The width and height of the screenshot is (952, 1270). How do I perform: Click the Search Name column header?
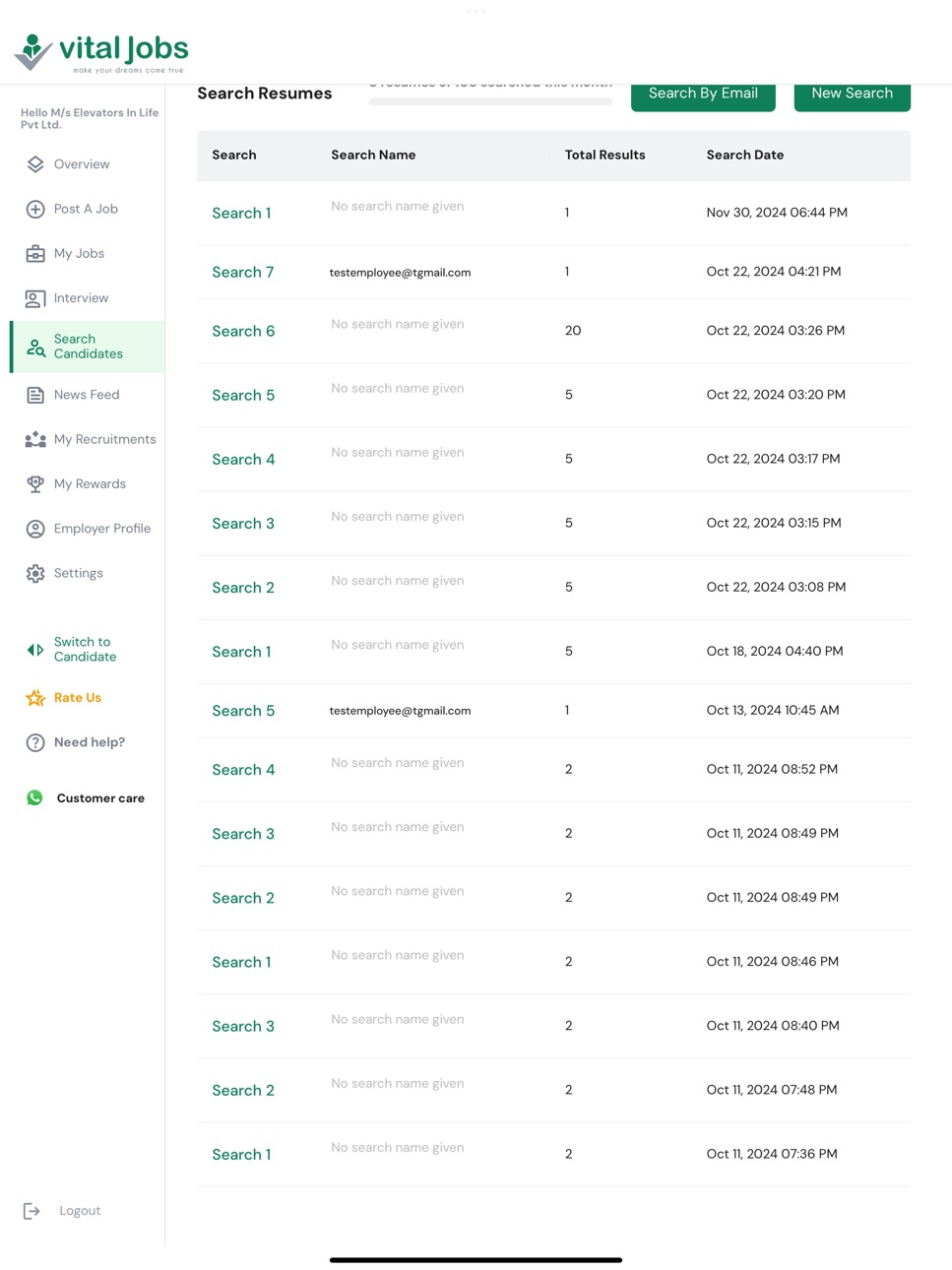(x=373, y=155)
